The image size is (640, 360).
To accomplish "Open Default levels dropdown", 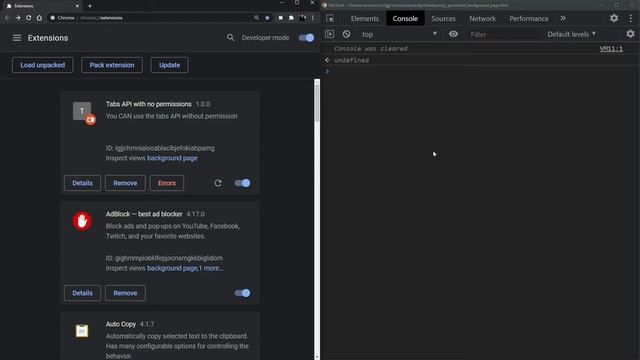I will pyautogui.click(x=571, y=34).
